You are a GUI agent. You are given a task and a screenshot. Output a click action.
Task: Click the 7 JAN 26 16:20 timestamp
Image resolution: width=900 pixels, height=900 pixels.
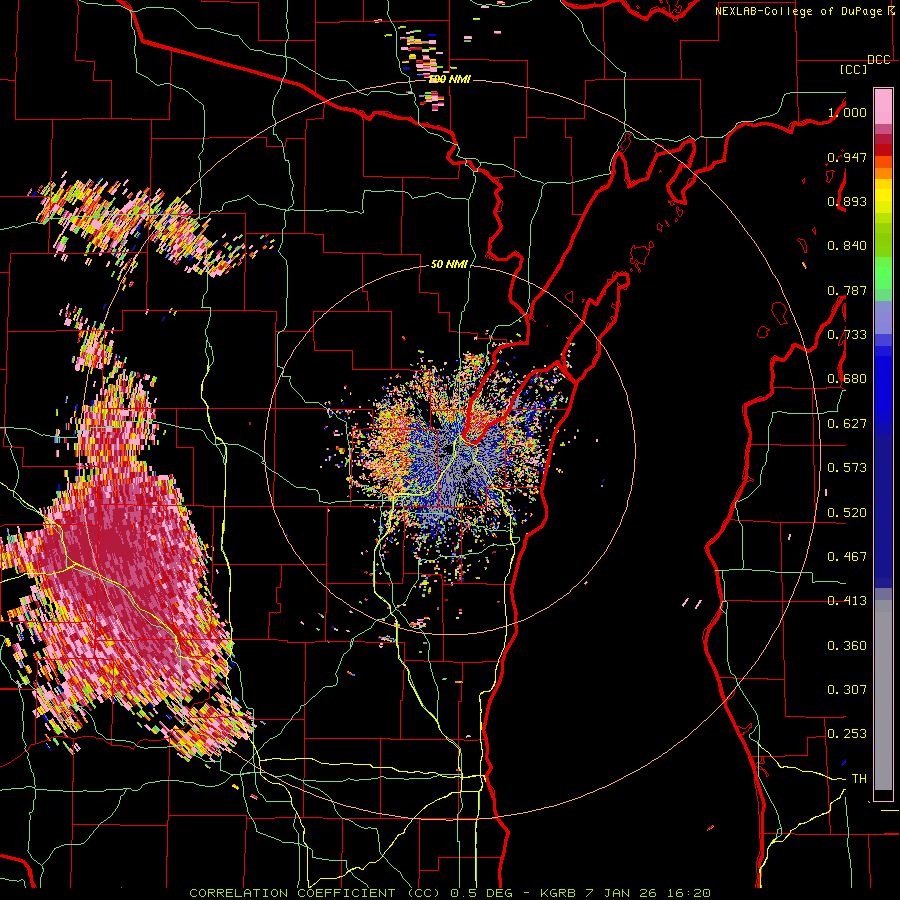coord(648,893)
